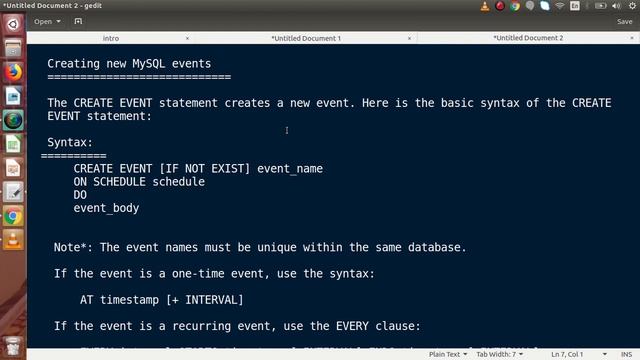Click the 'event_body' line
The height and width of the screenshot is (360, 640).
coord(106,208)
